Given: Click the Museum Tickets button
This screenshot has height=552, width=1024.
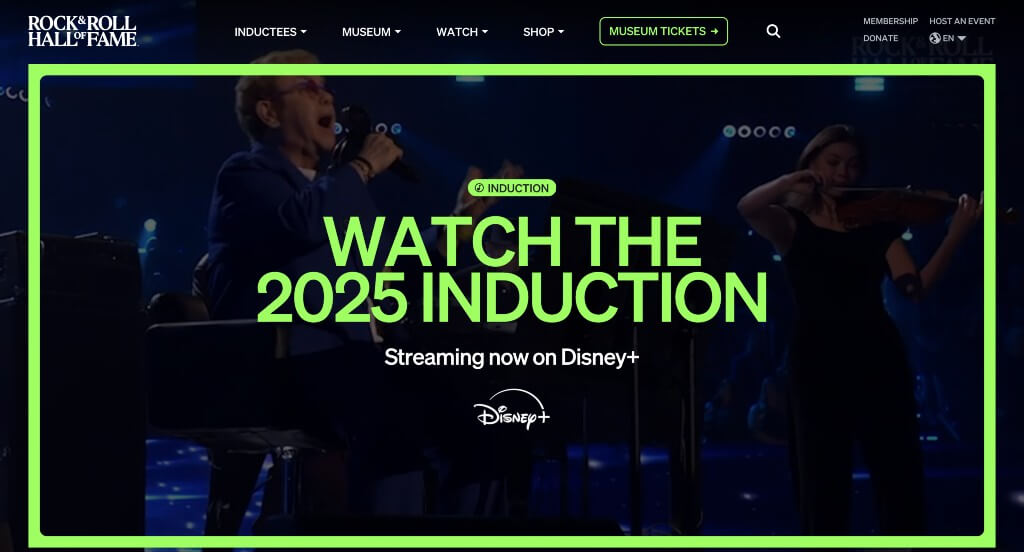Looking at the screenshot, I should pos(664,31).
